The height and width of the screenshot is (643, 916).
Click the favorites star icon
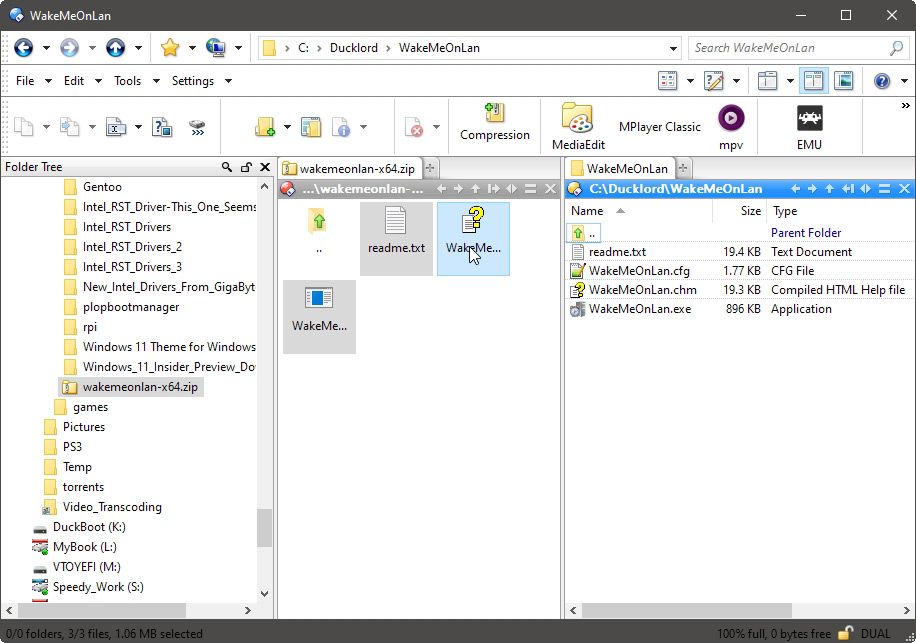(171, 48)
